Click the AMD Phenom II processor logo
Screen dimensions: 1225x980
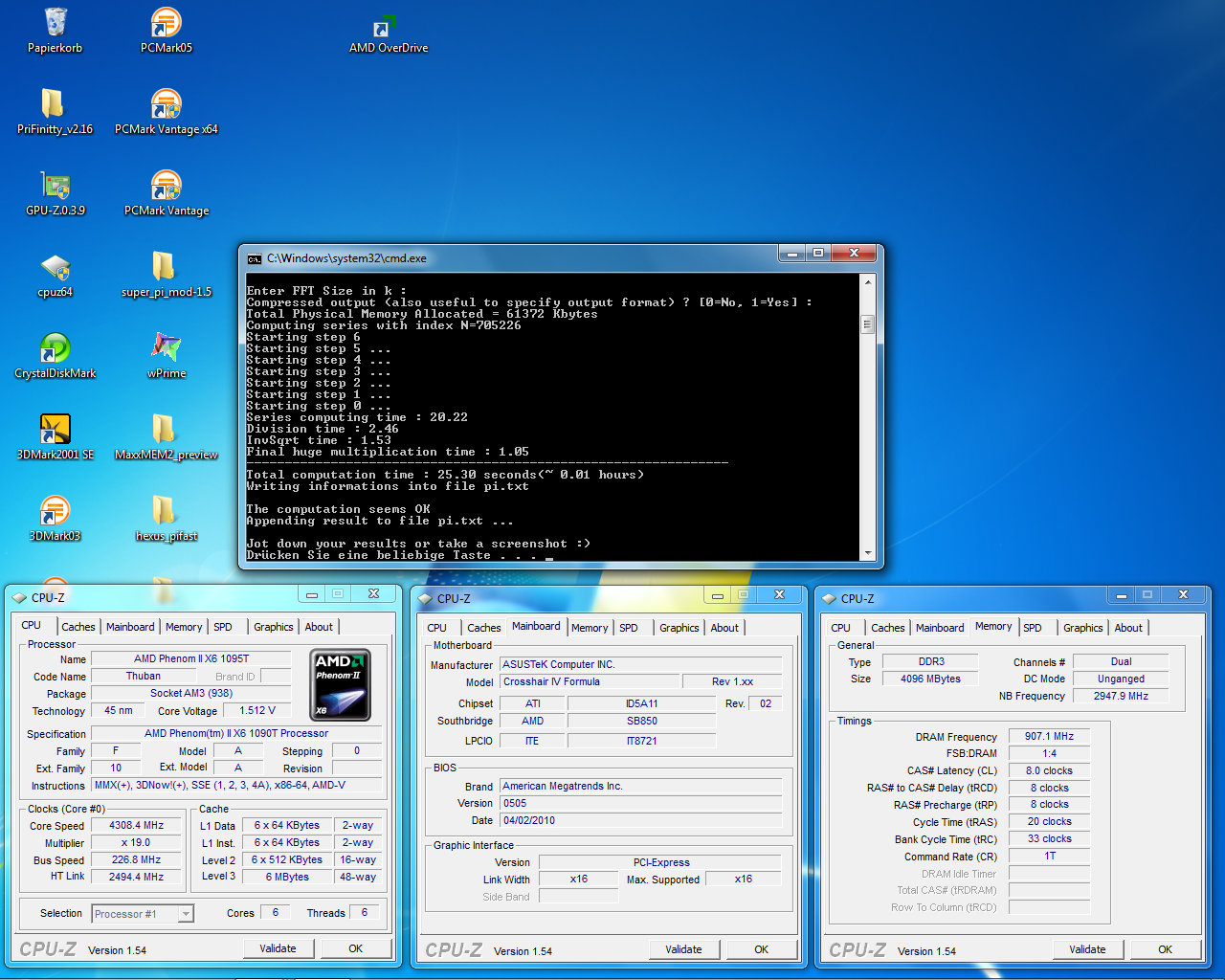coord(342,684)
